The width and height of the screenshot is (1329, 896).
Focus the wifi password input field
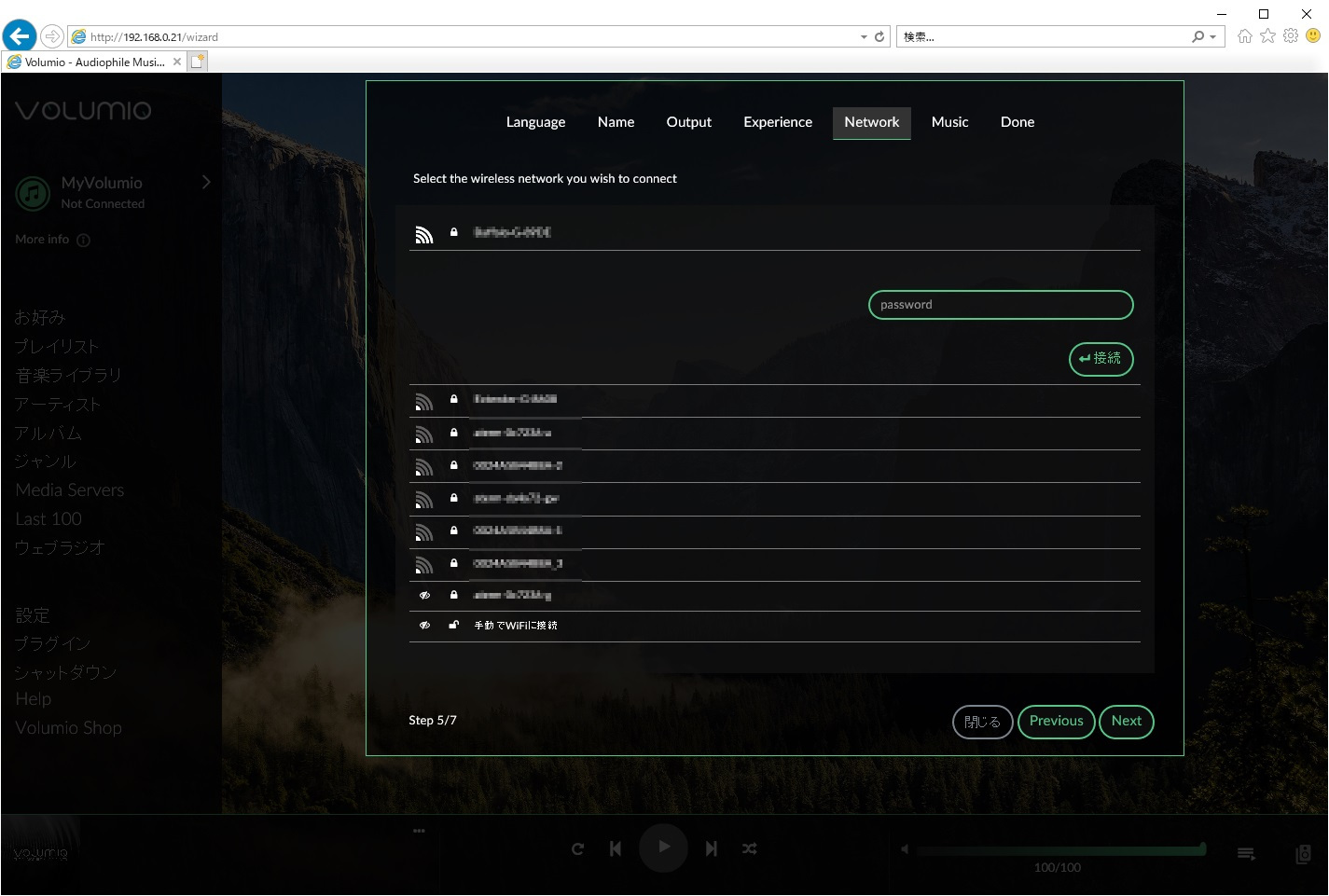[x=1000, y=305]
